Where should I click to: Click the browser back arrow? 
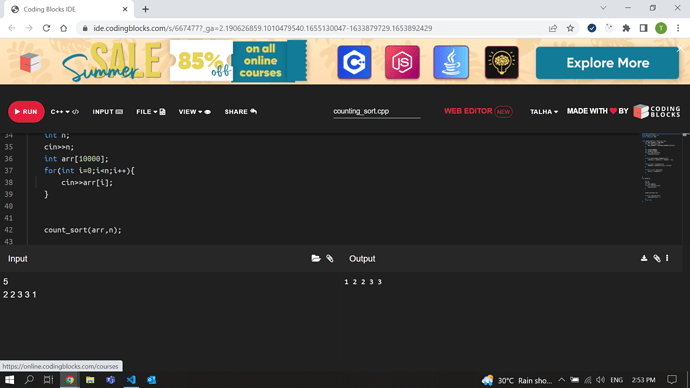[12, 28]
